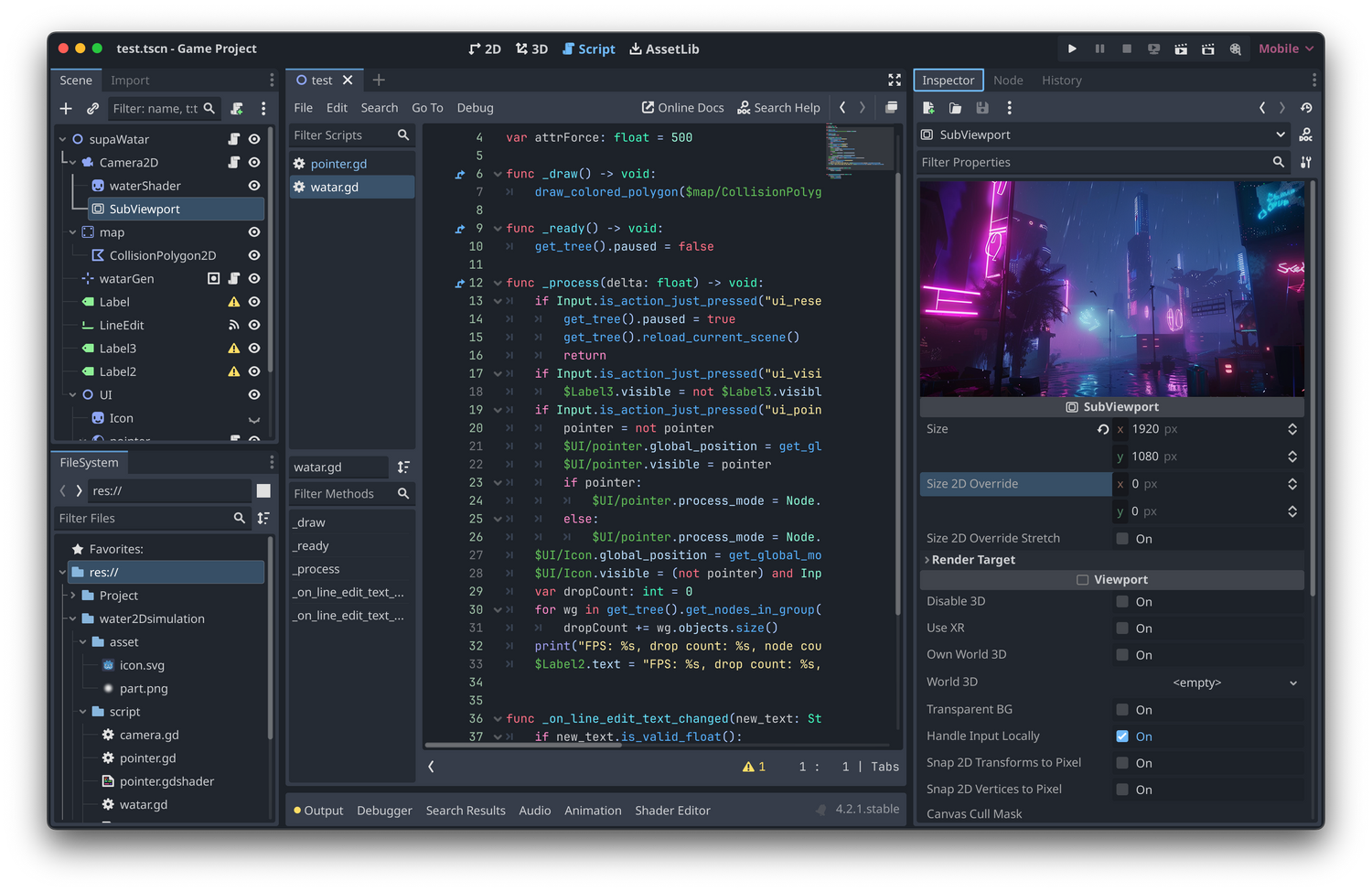Click the Search Help button
1372x892 pixels.
point(778,107)
